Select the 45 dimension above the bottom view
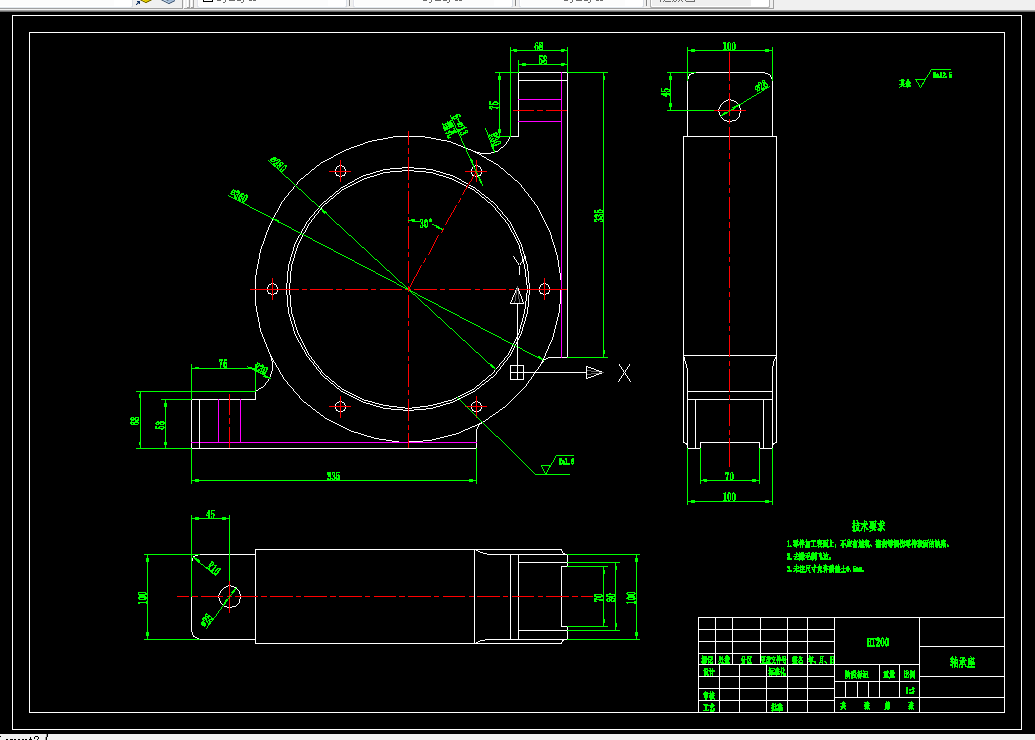1035x740 pixels. coord(211,514)
